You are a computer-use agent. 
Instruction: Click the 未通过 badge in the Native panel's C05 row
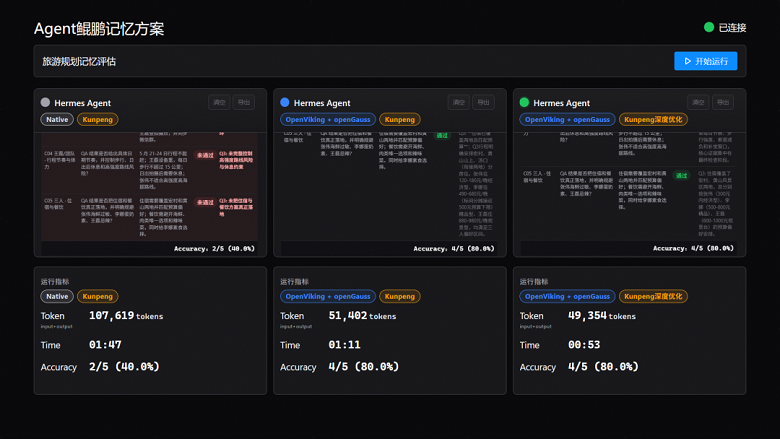pos(205,202)
